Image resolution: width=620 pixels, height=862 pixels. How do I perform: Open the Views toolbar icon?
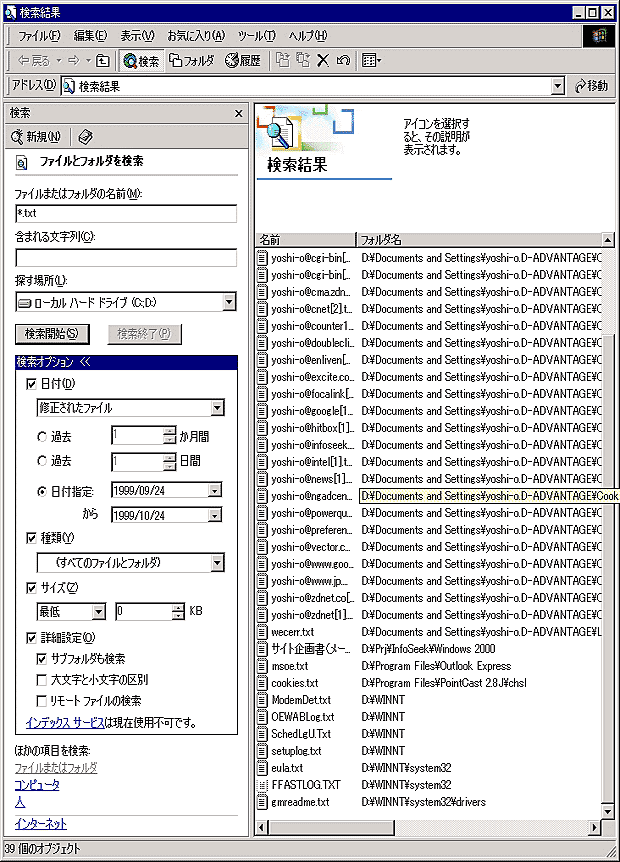[x=372, y=60]
